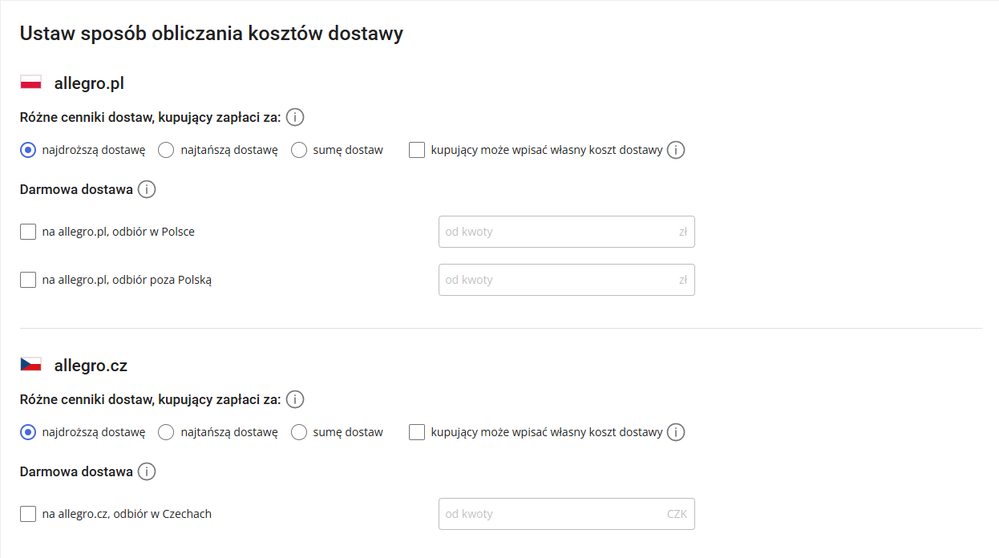This screenshot has height=558, width=999.
Task: Open info icon beside allegro.pl własny koszt dostawy
Action: [676, 150]
